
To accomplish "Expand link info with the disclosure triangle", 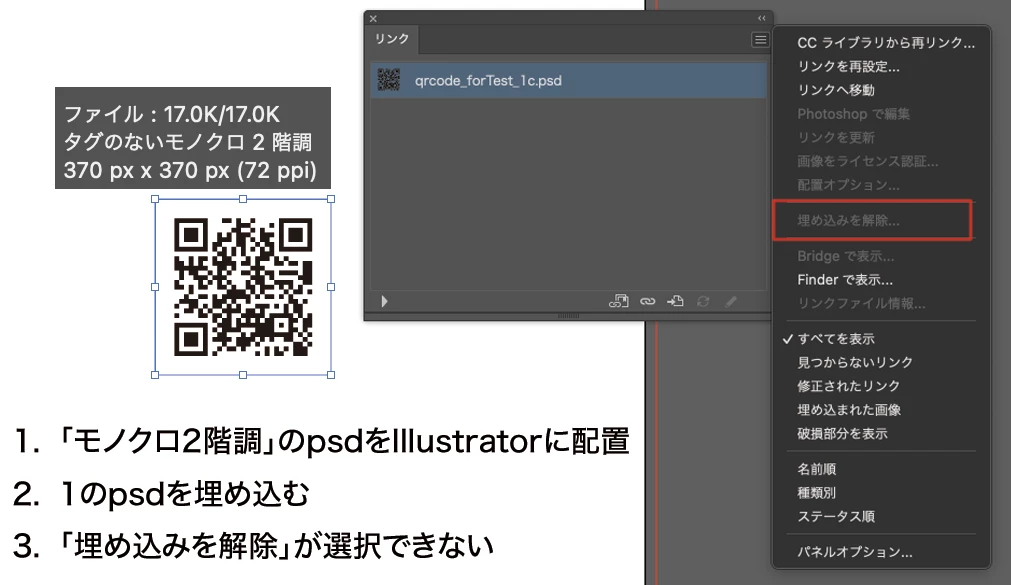I will pos(384,301).
